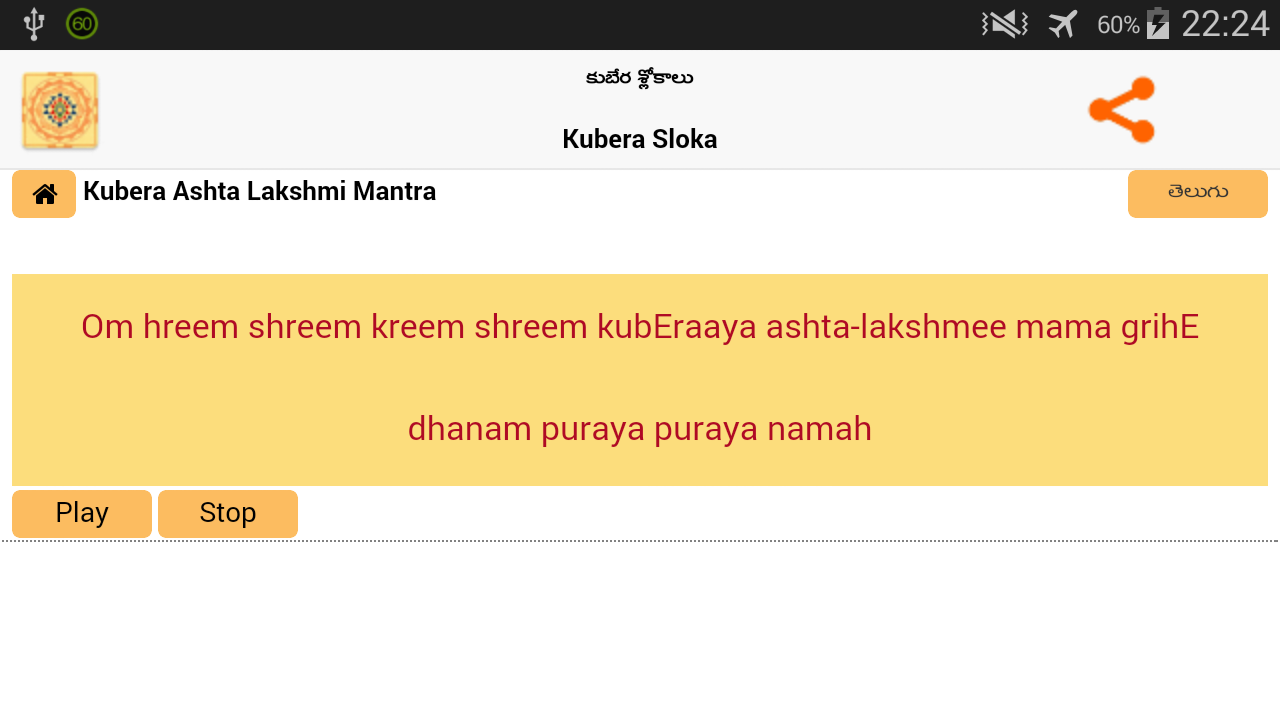Tap the Kubera Sloka title
This screenshot has width=1280, height=720.
[x=639, y=139]
